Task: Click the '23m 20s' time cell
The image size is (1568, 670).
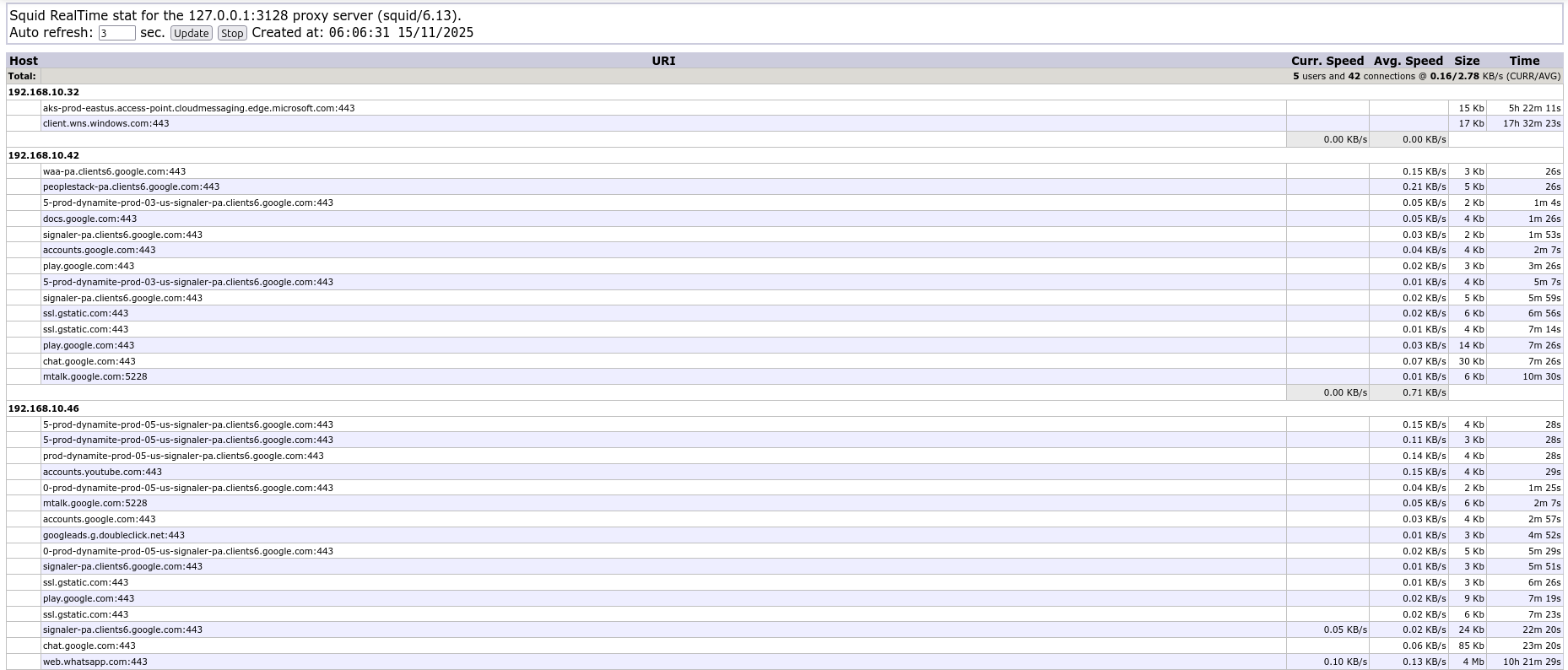Action: pos(1524,646)
